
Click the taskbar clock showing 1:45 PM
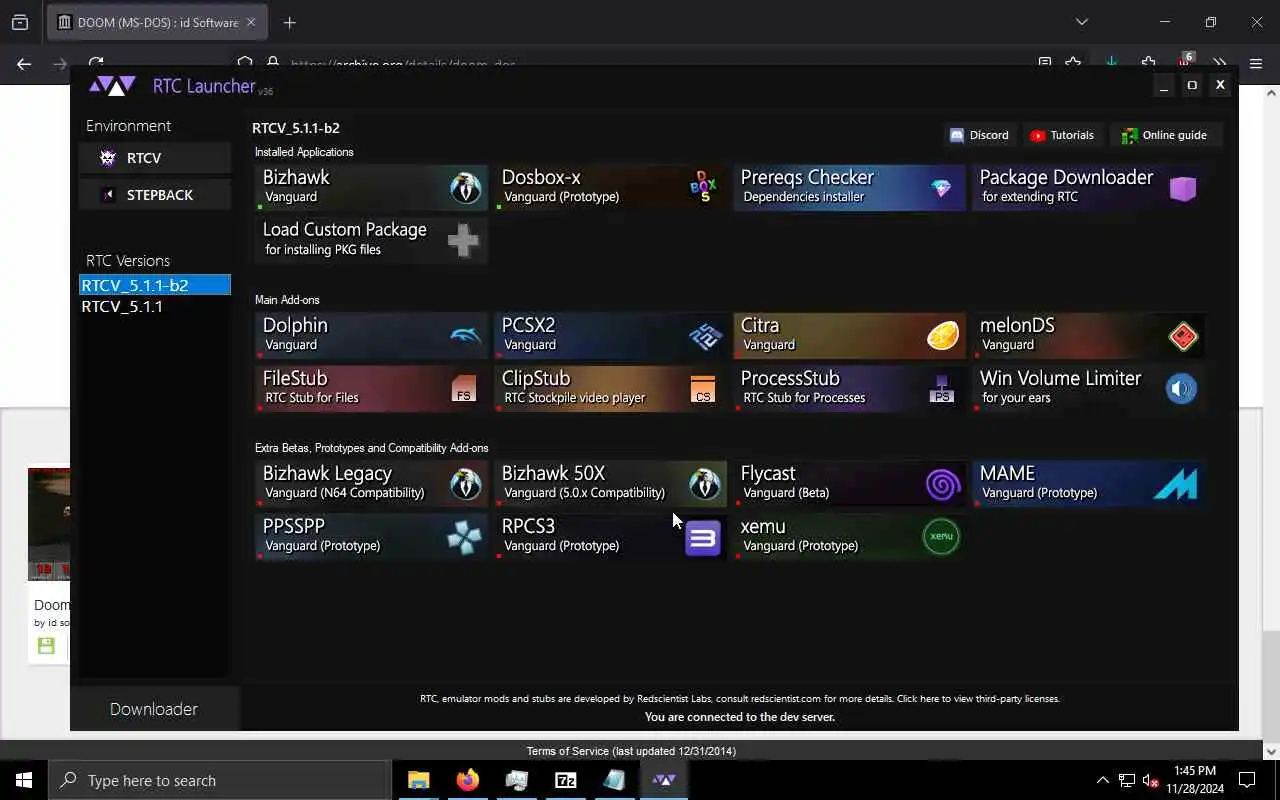(x=1195, y=780)
